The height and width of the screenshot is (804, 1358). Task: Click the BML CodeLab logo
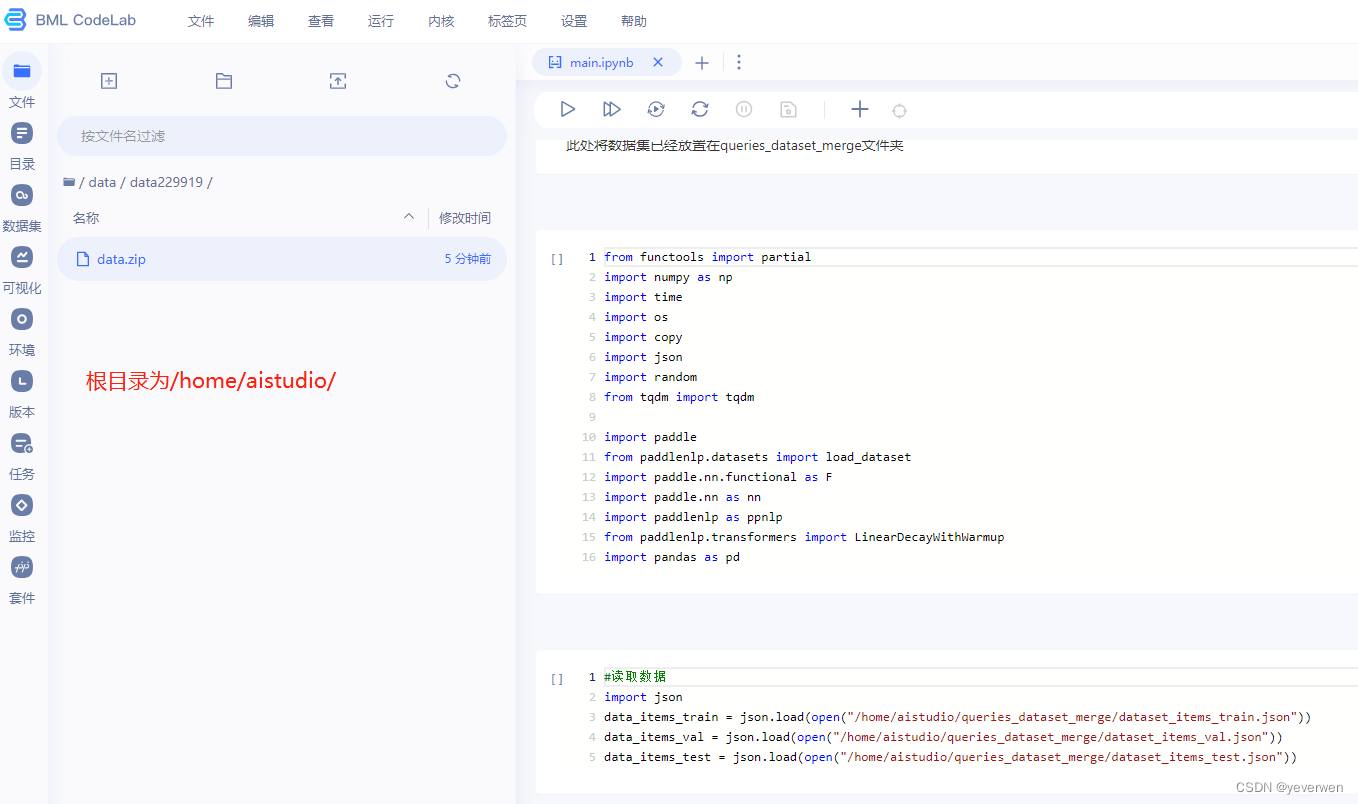coord(71,21)
